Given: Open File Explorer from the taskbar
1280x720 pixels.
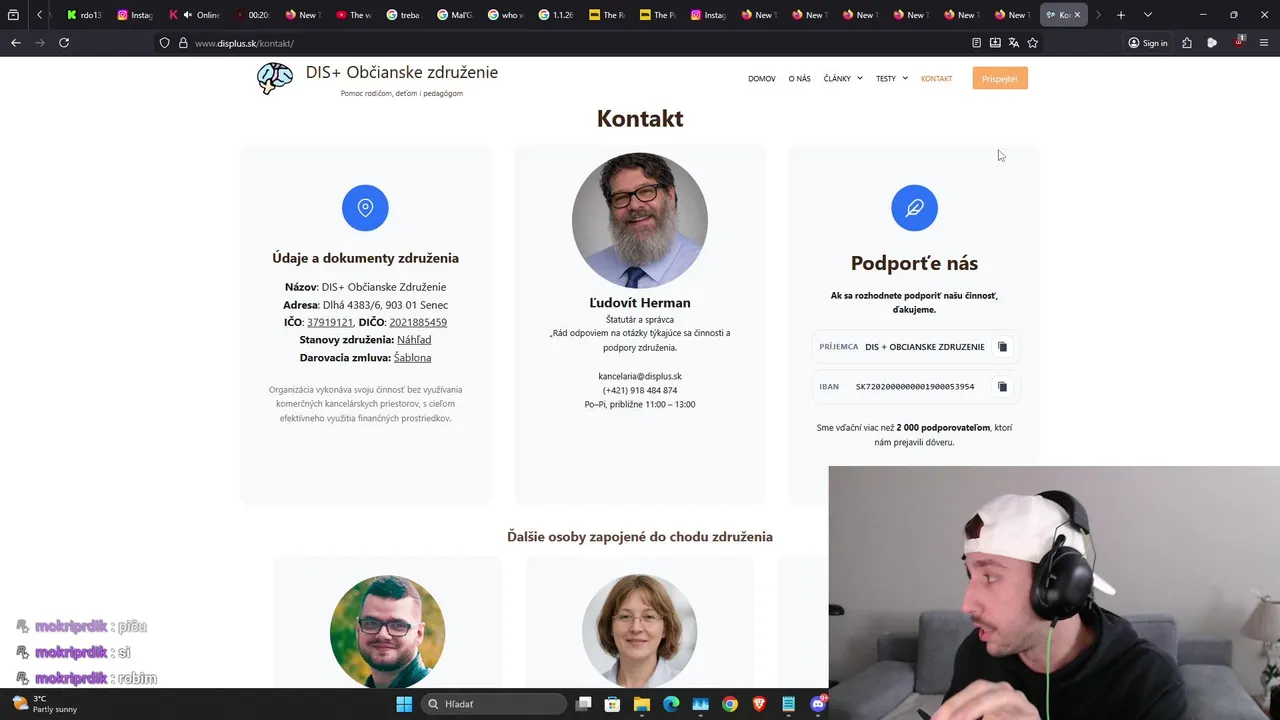Looking at the screenshot, I should (642, 704).
